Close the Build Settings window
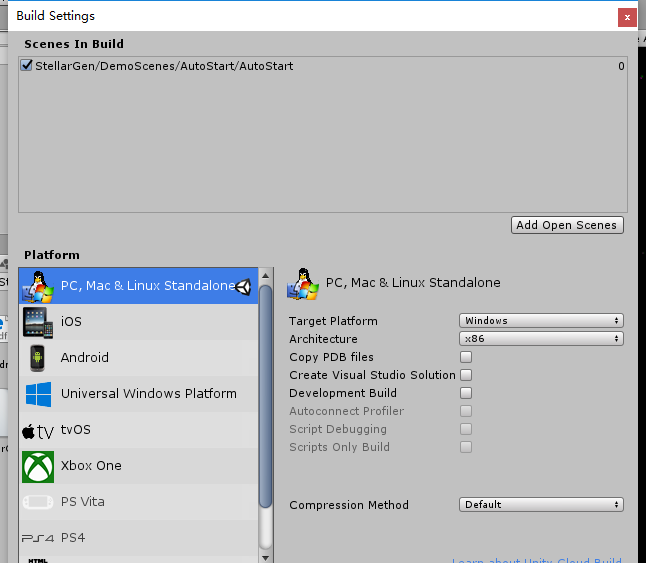 [627, 17]
